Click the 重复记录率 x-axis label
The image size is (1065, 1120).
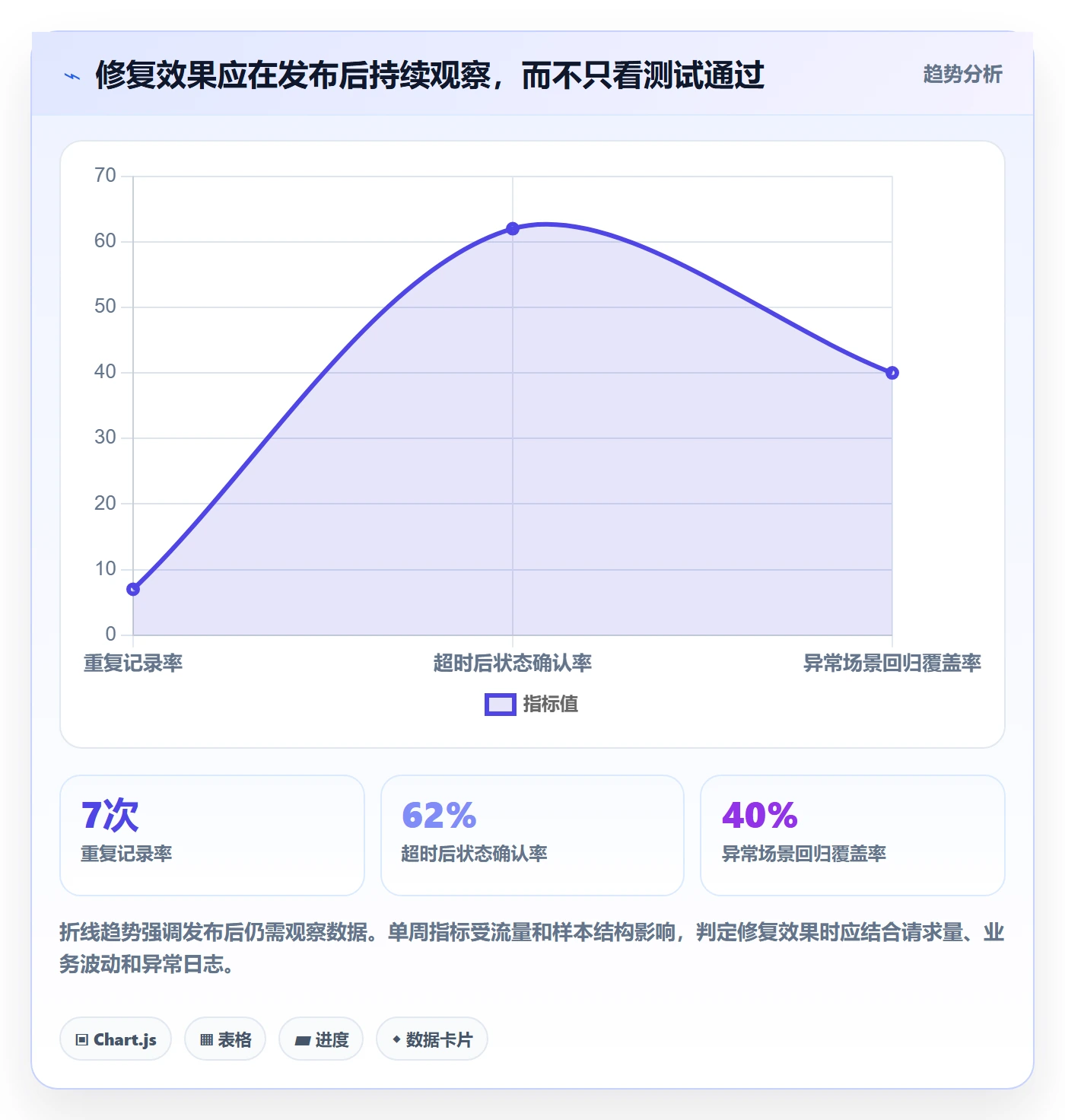pyautogui.click(x=133, y=663)
